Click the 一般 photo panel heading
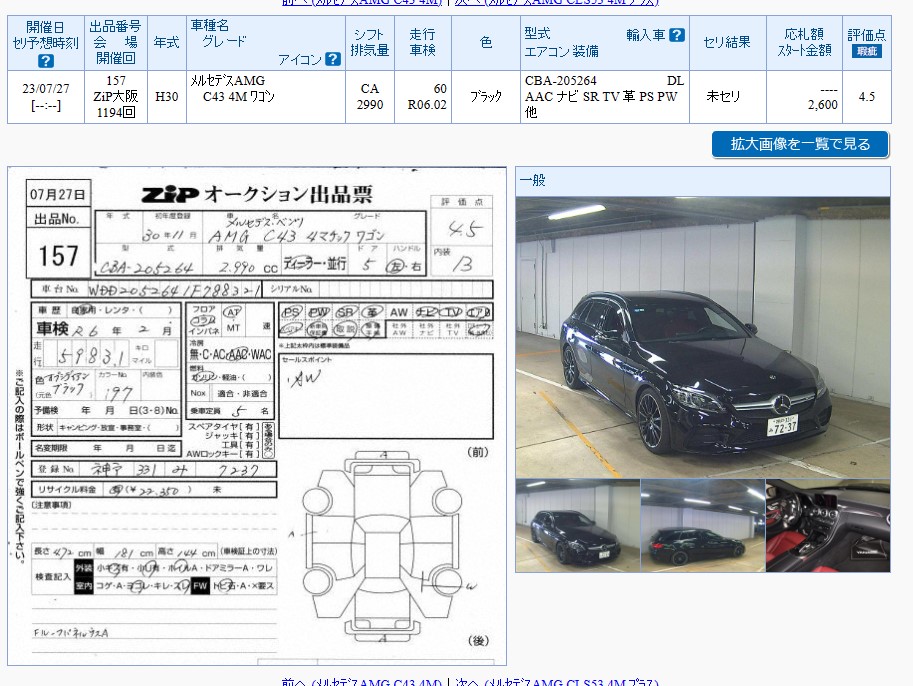Screen dimensions: 913x686 click(533, 181)
